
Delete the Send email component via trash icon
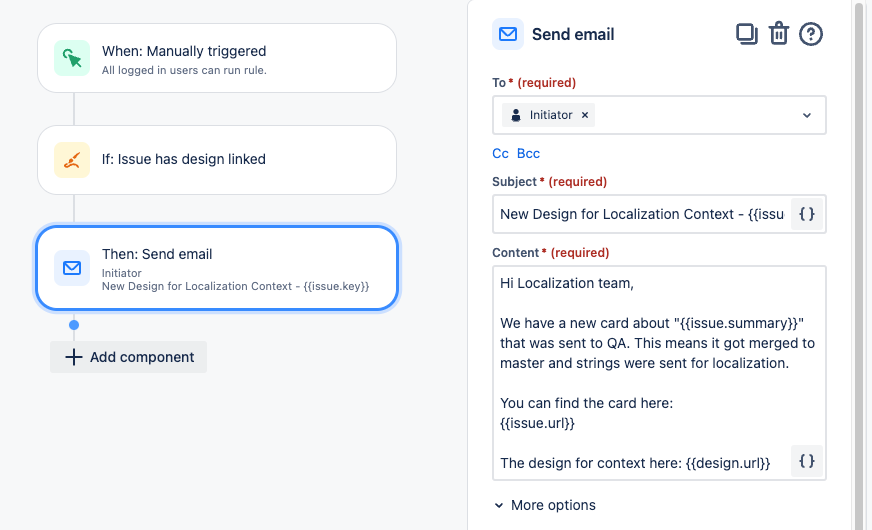(779, 34)
